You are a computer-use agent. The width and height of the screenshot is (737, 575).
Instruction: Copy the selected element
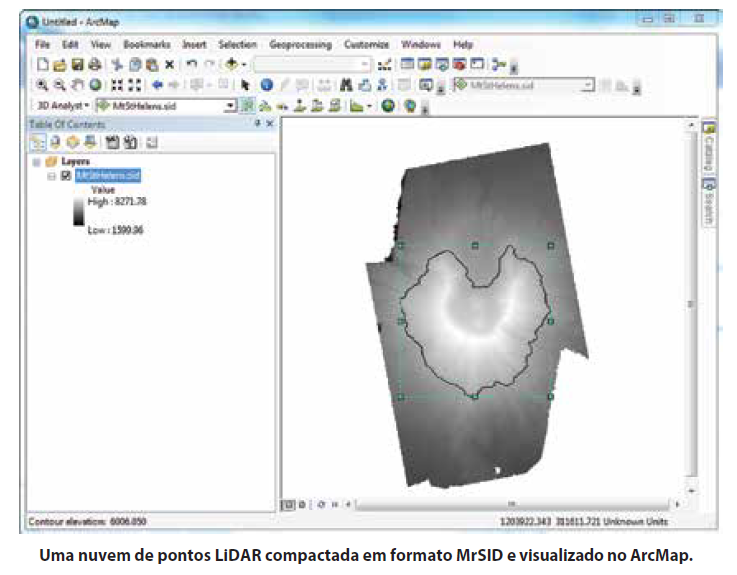pos(135,64)
